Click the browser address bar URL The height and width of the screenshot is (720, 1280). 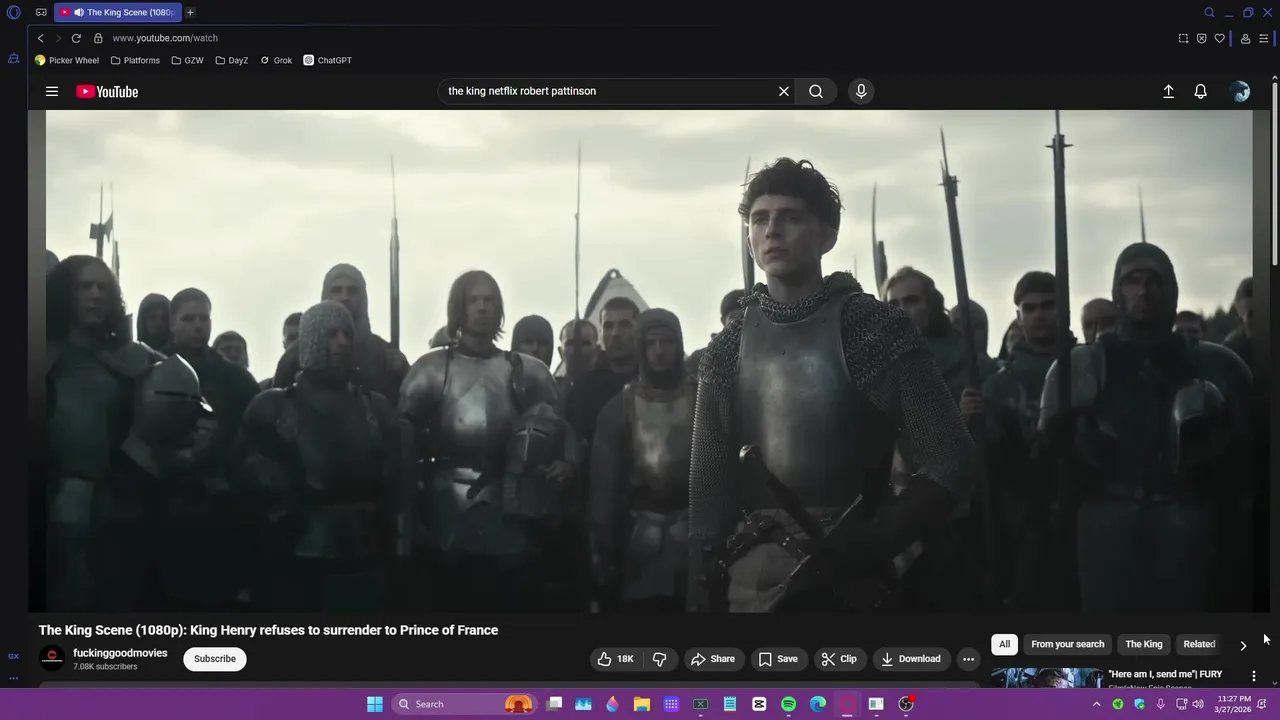coord(165,38)
